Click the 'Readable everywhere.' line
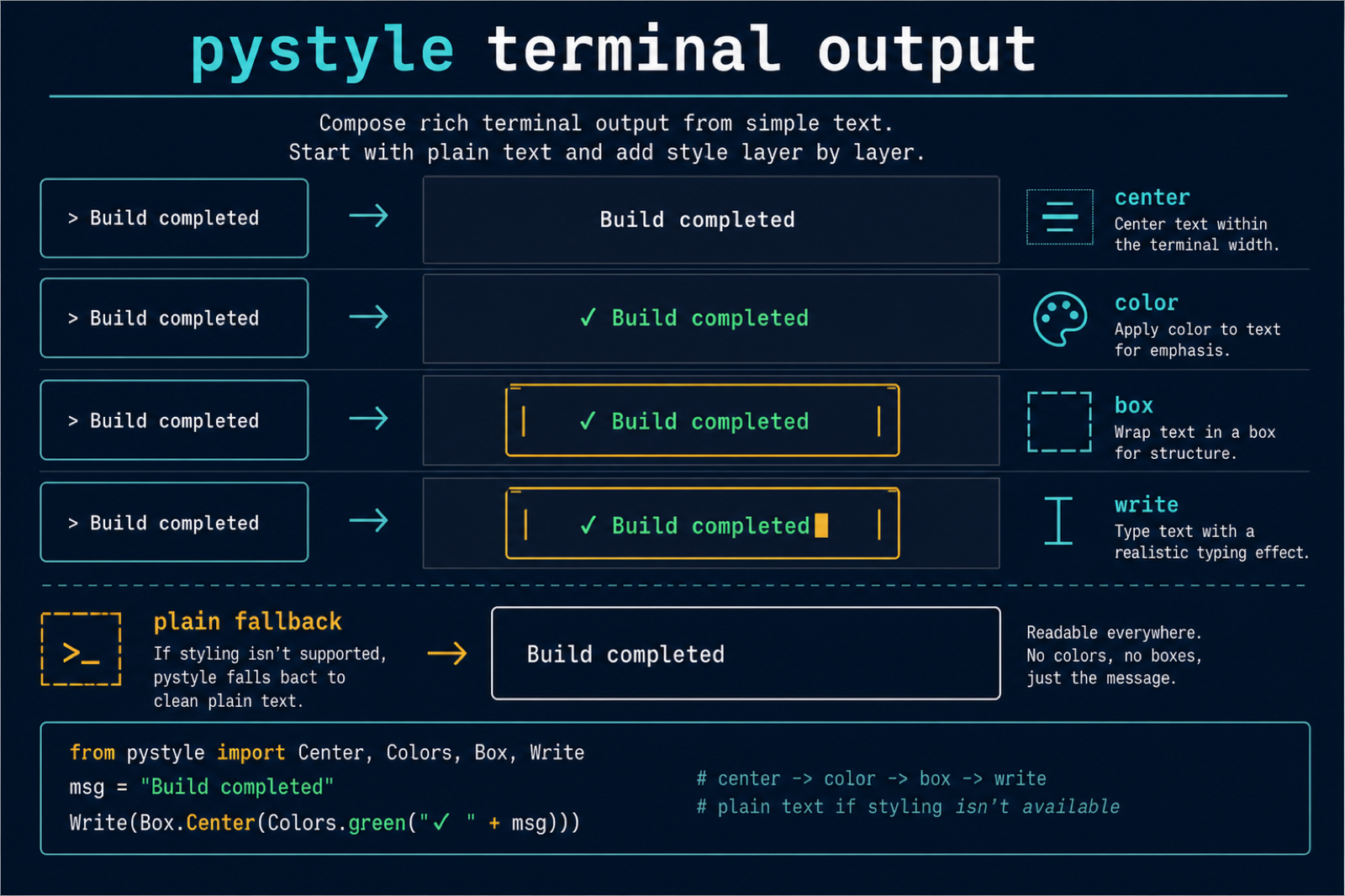The width and height of the screenshot is (1345, 896). (1114, 633)
